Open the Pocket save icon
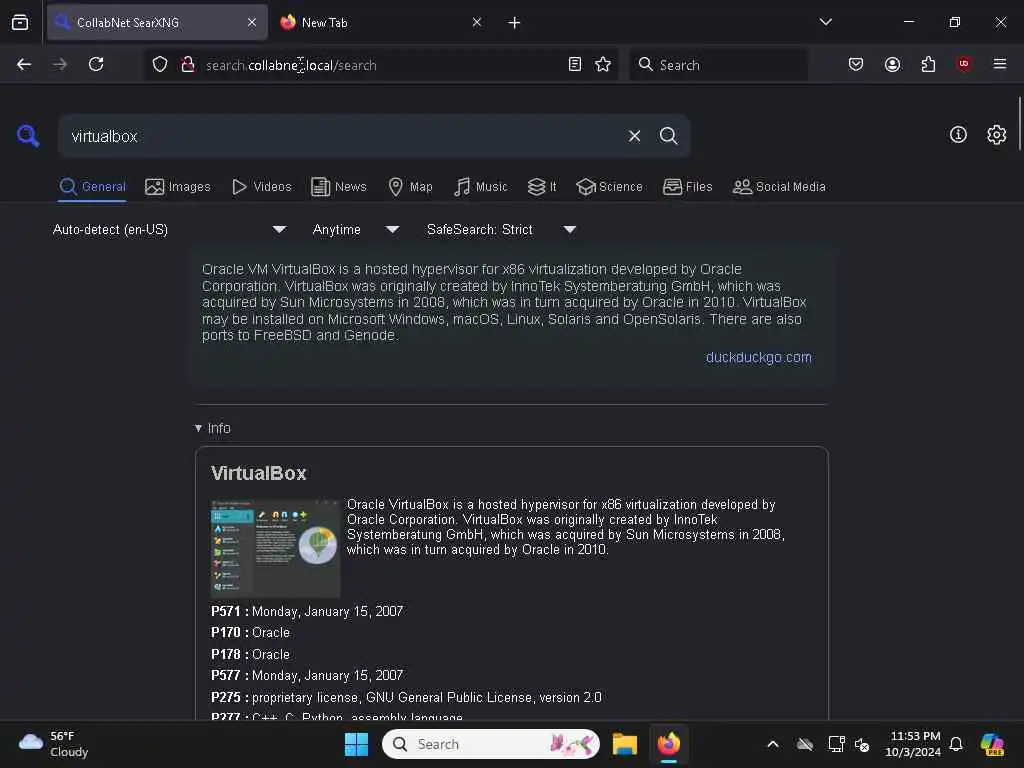Viewport: 1024px width, 768px height. coord(856,64)
